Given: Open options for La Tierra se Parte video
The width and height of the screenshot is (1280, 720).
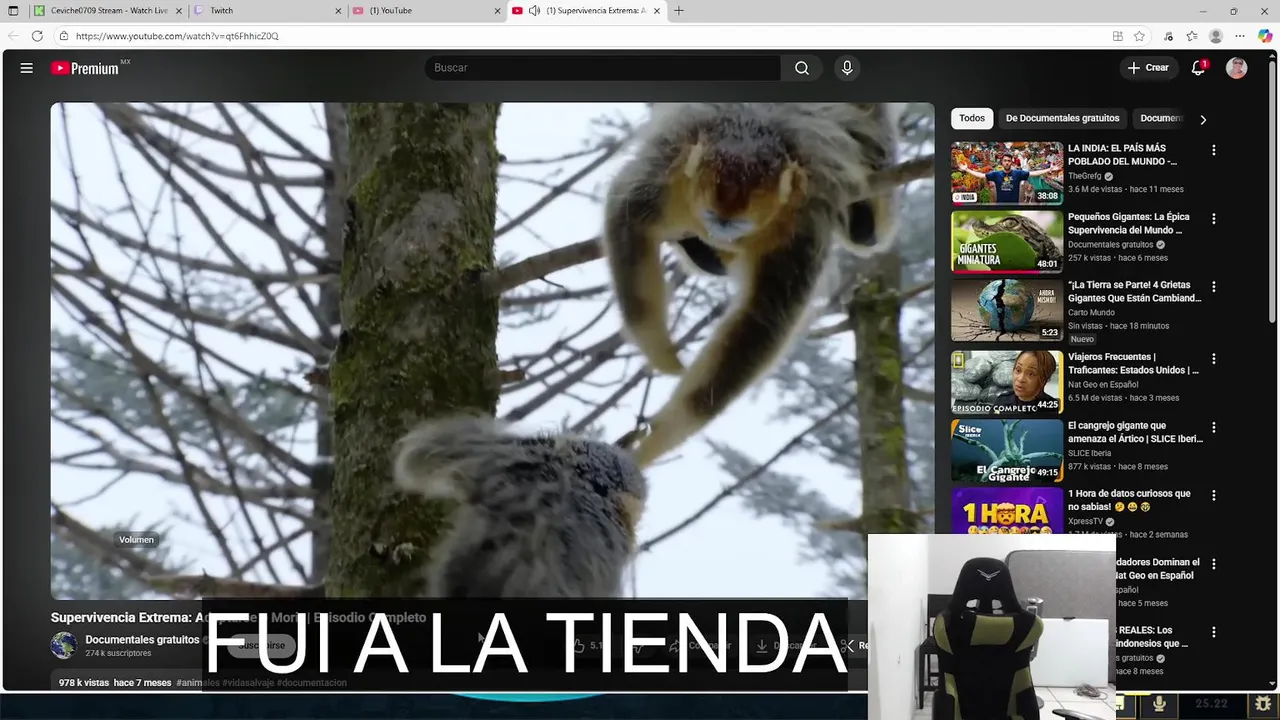Looking at the screenshot, I should point(1214,287).
